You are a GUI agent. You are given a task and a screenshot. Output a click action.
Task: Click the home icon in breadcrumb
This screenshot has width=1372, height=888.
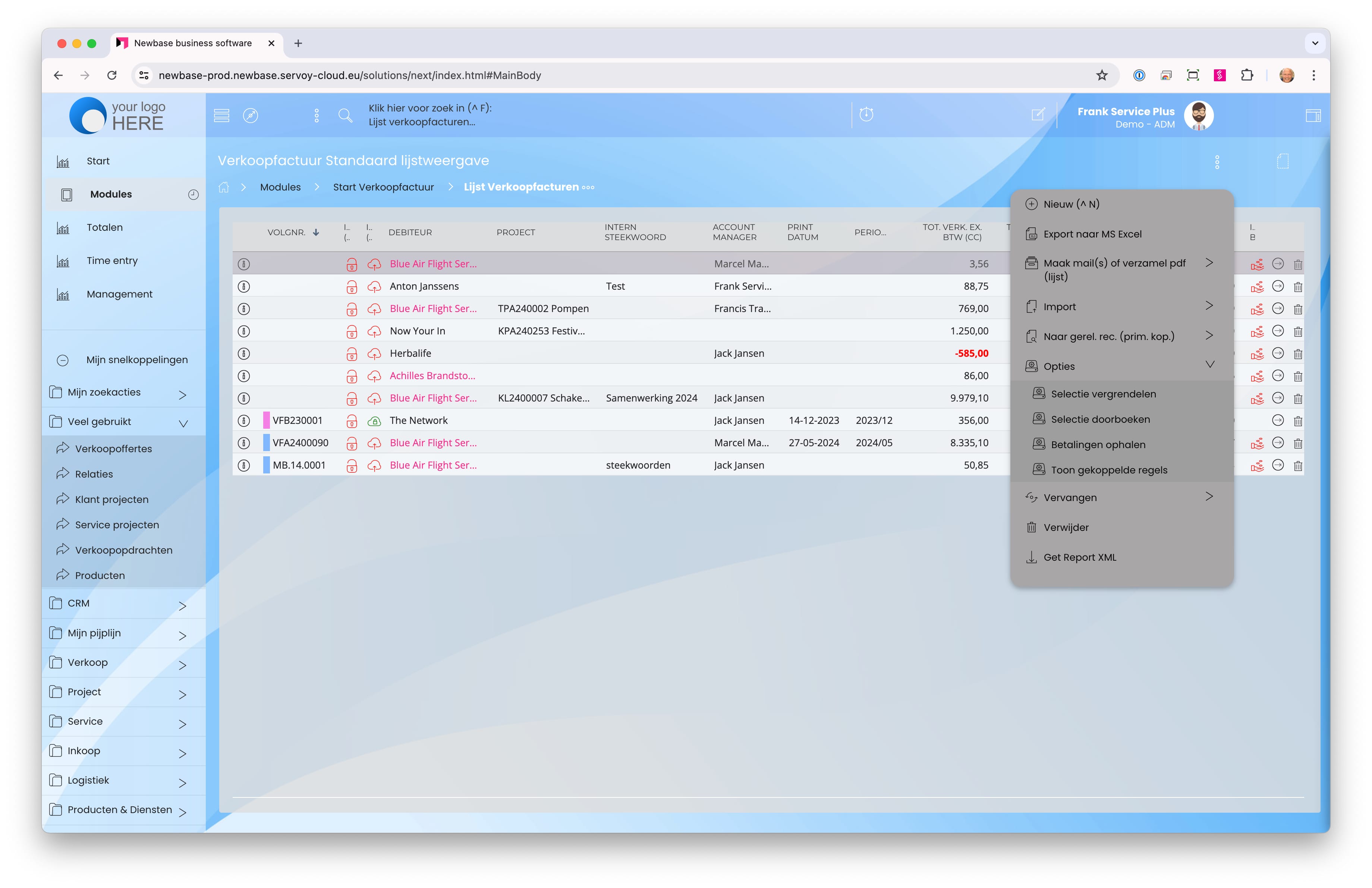[x=224, y=187]
